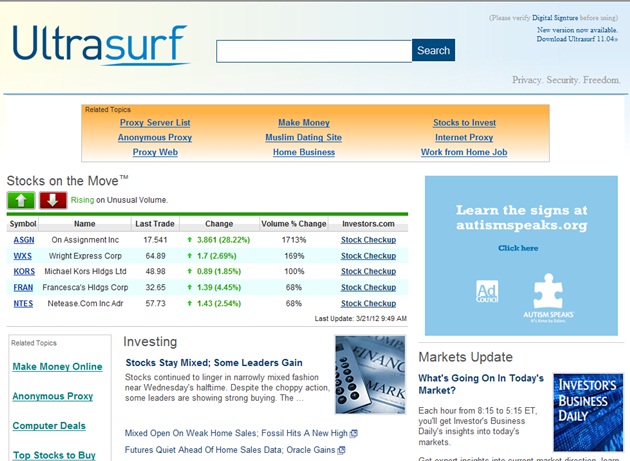Open external link icon after Fossil headline
630x461 pixels.
[354, 434]
